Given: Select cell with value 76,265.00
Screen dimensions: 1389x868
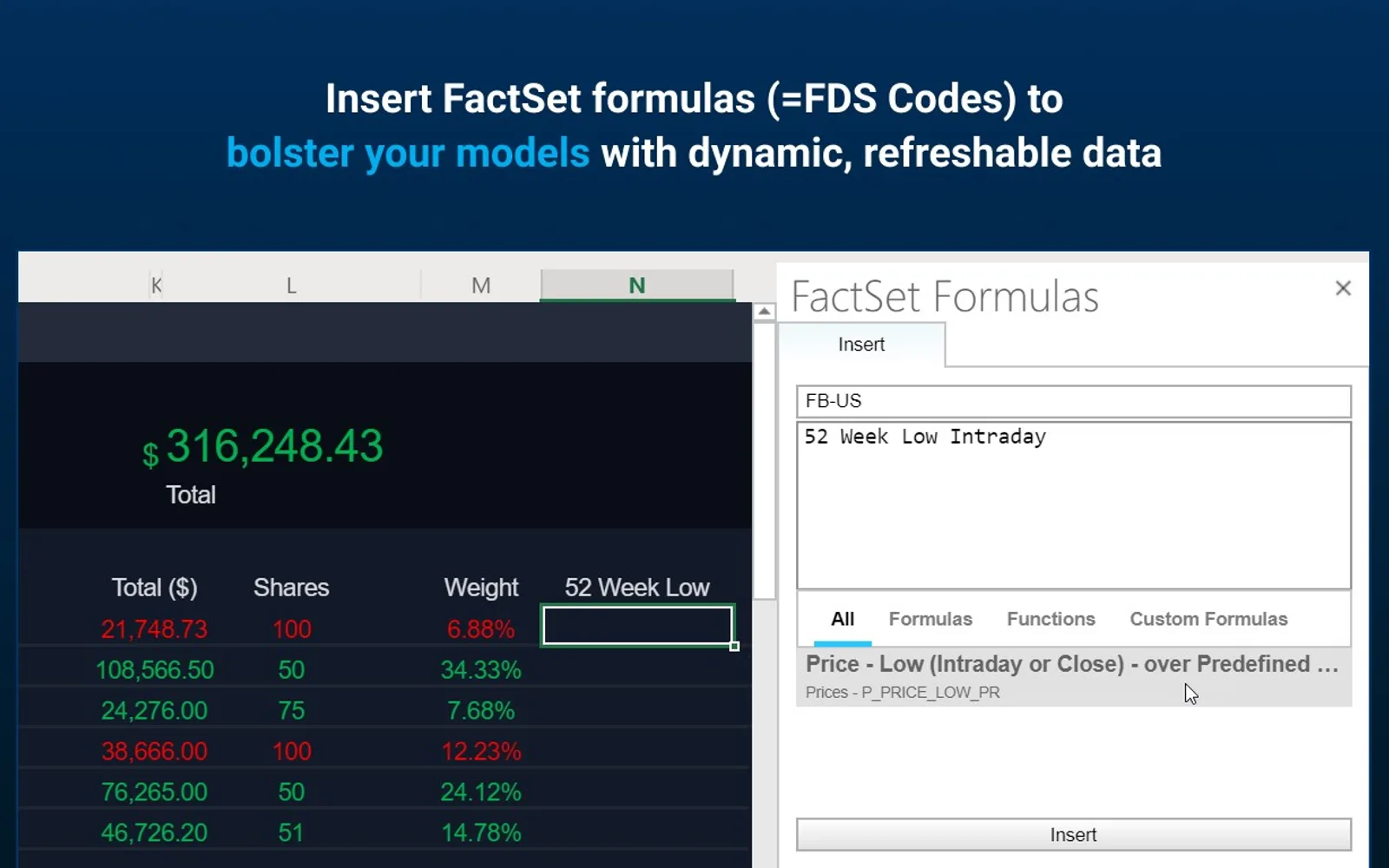Looking at the screenshot, I should [x=155, y=792].
